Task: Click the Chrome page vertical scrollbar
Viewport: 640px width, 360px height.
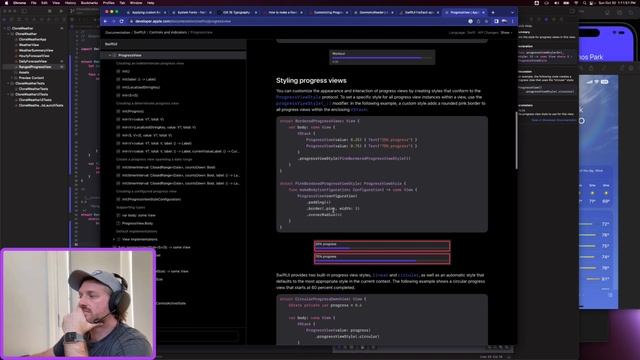Action: (x=516, y=141)
